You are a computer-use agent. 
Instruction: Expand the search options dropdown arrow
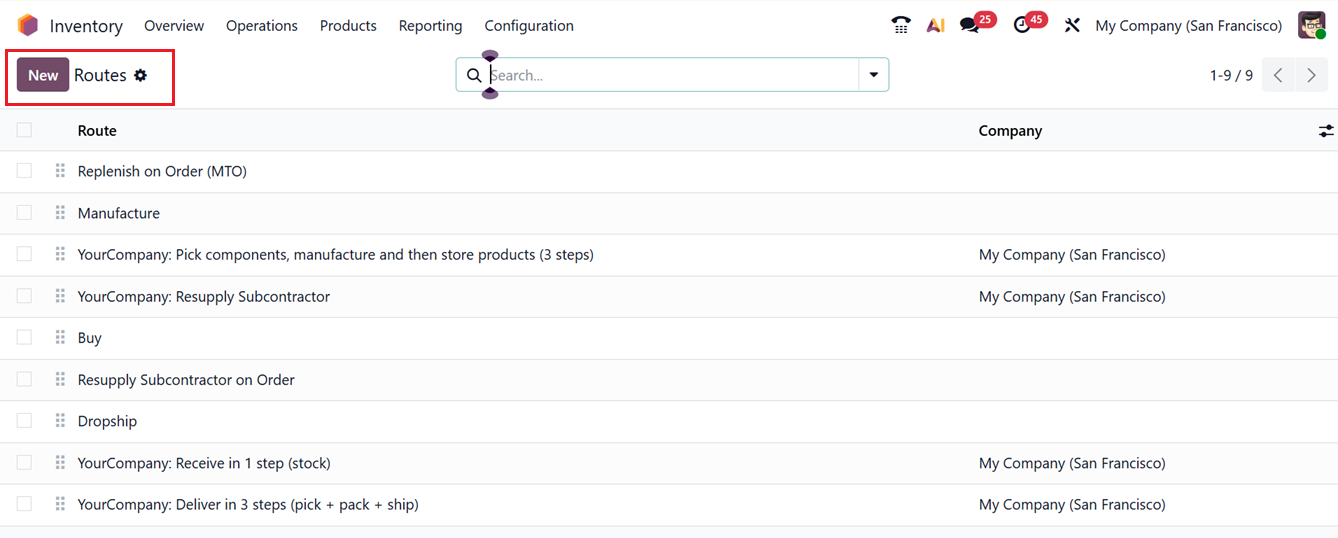click(874, 75)
